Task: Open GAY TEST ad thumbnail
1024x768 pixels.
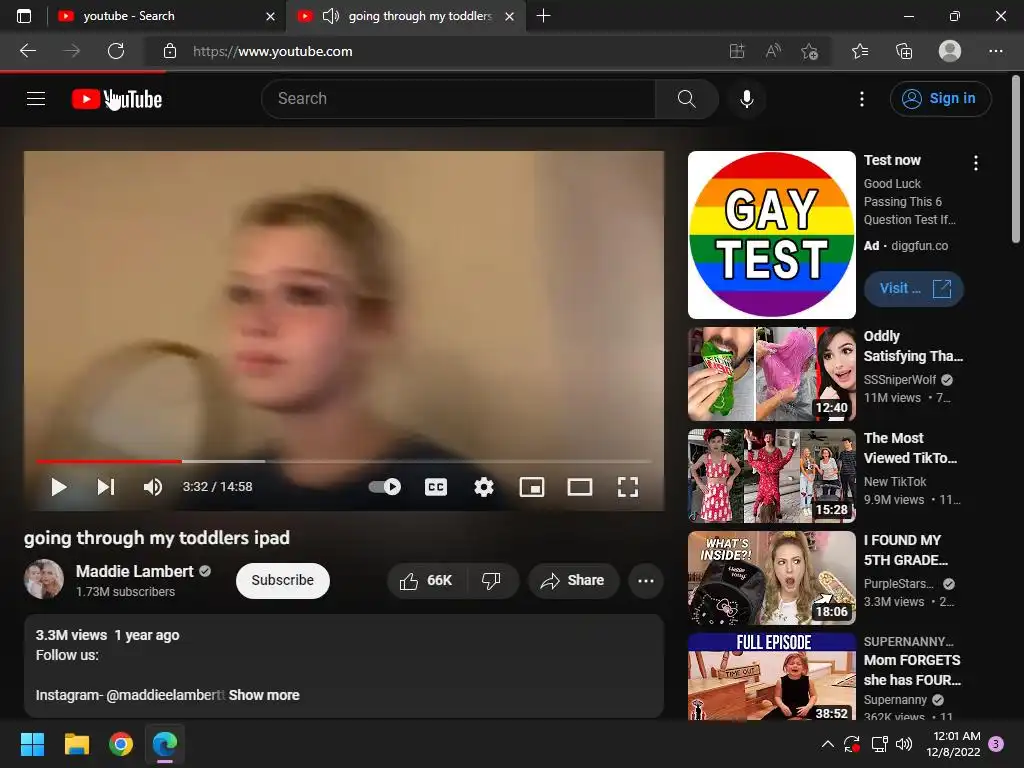Action: point(771,235)
